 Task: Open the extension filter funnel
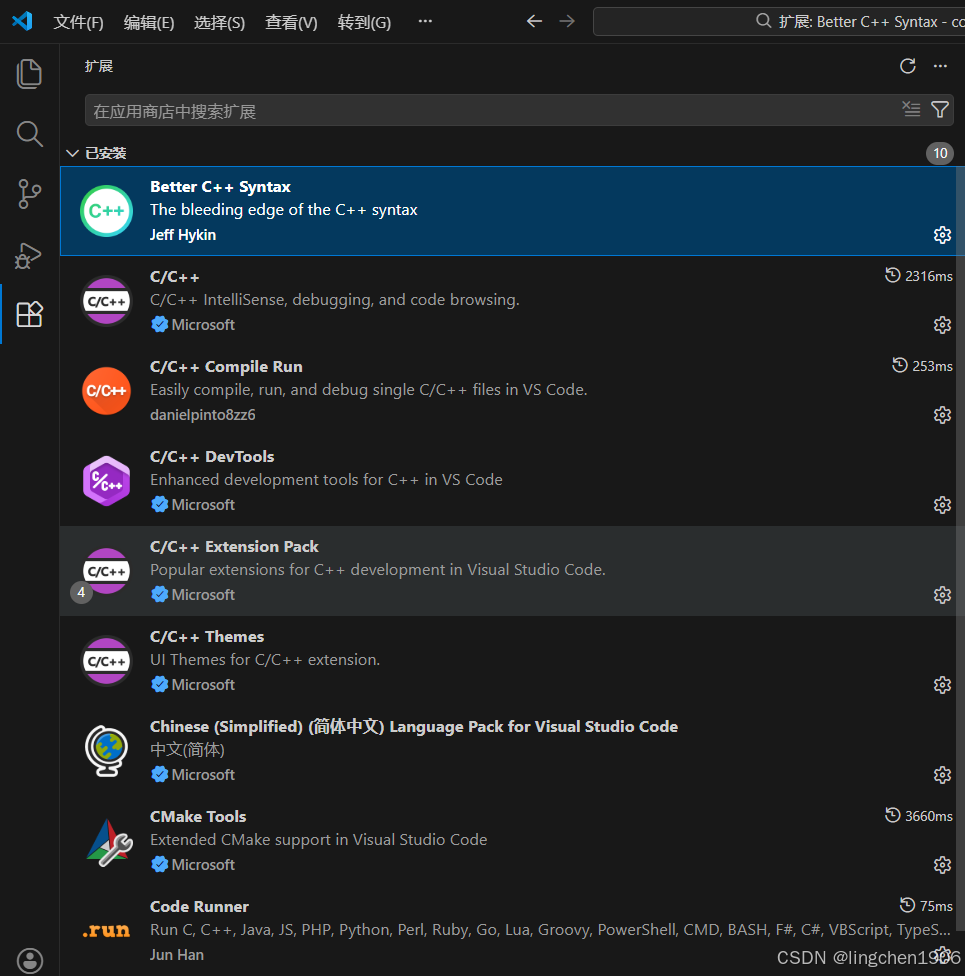pos(939,110)
